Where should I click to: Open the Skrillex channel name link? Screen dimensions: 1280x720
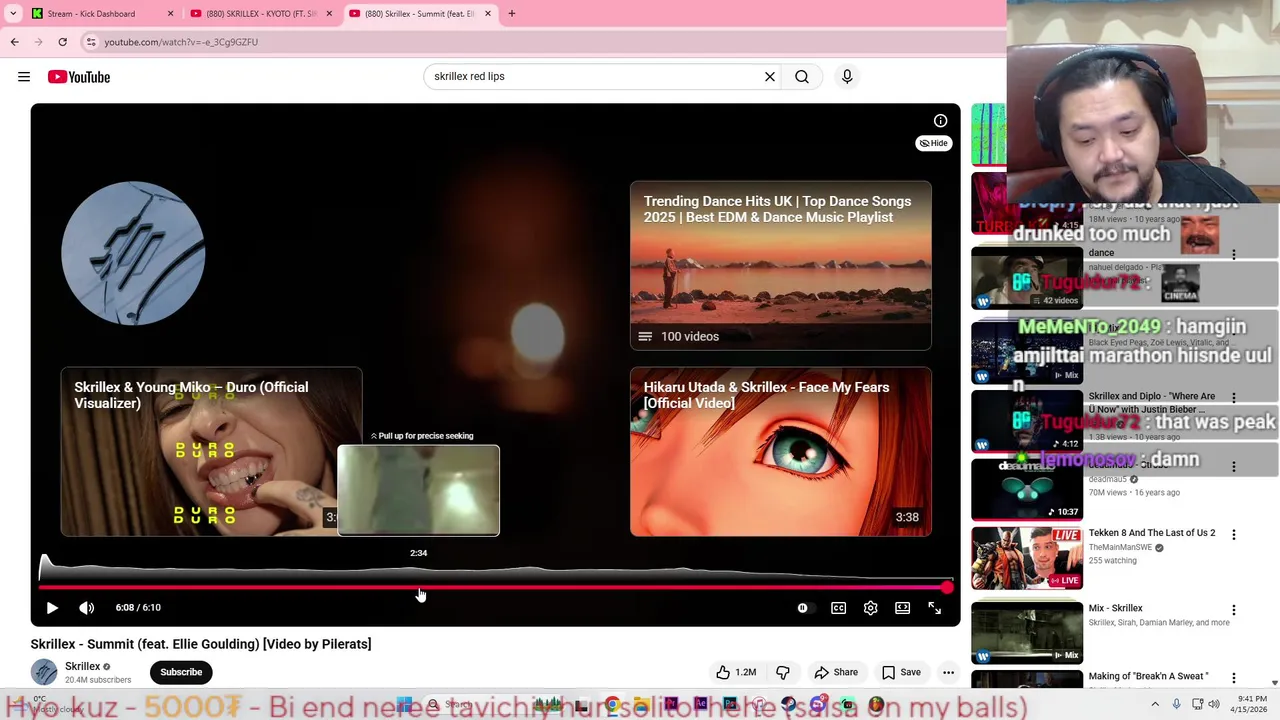[x=82, y=666]
